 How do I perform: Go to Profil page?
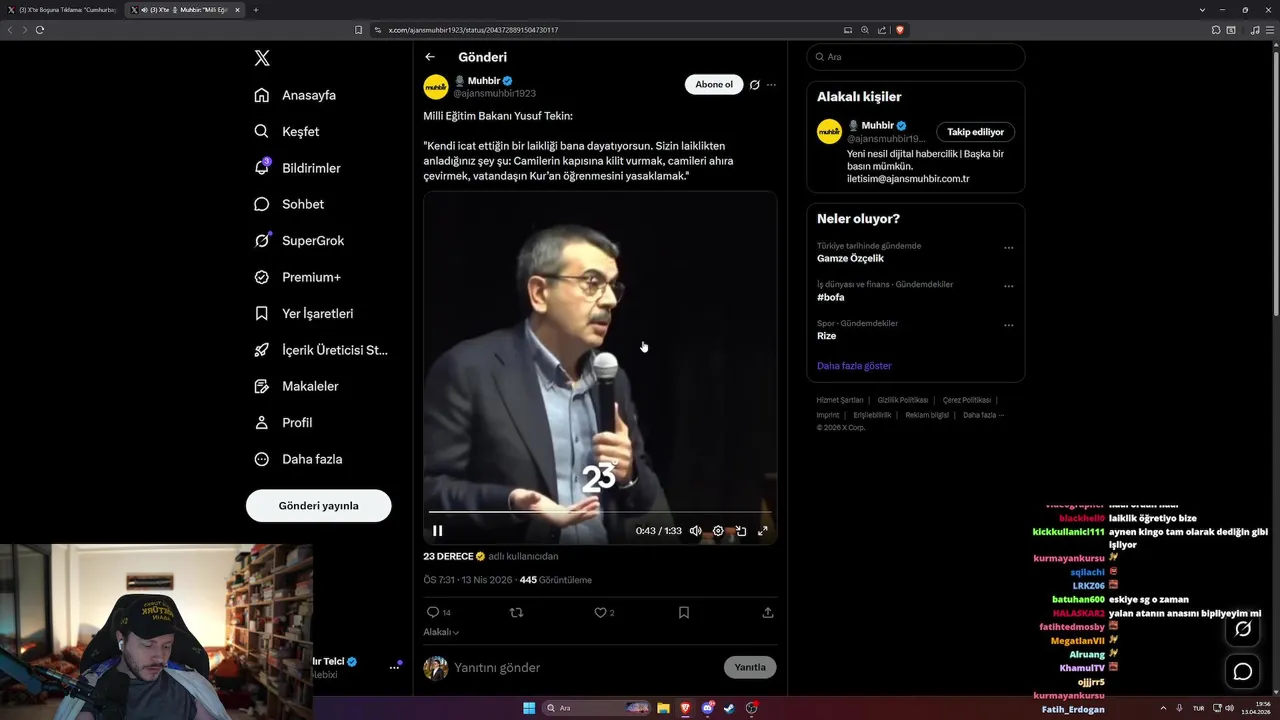click(284, 423)
